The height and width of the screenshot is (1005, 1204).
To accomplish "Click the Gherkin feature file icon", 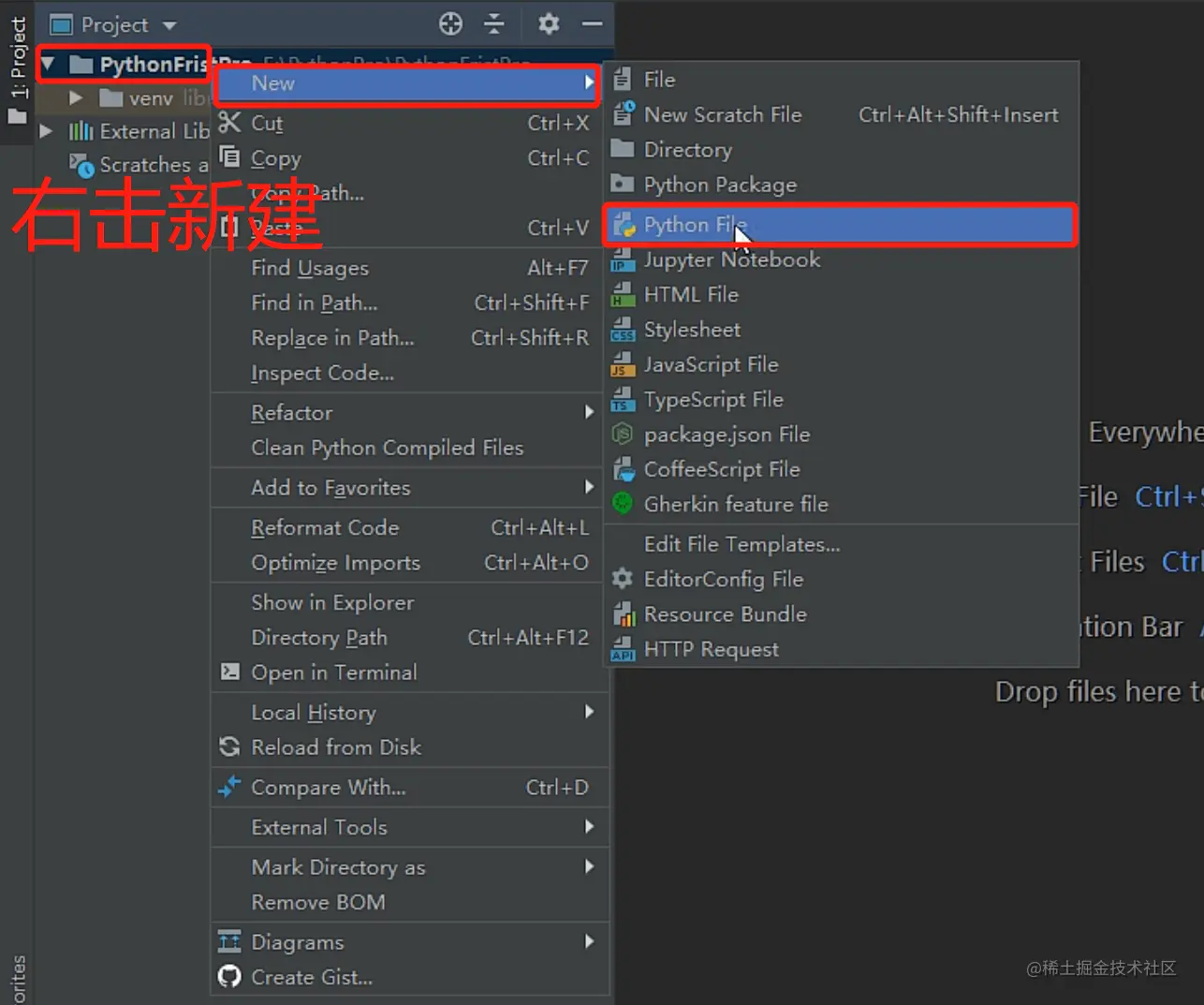I will point(623,503).
